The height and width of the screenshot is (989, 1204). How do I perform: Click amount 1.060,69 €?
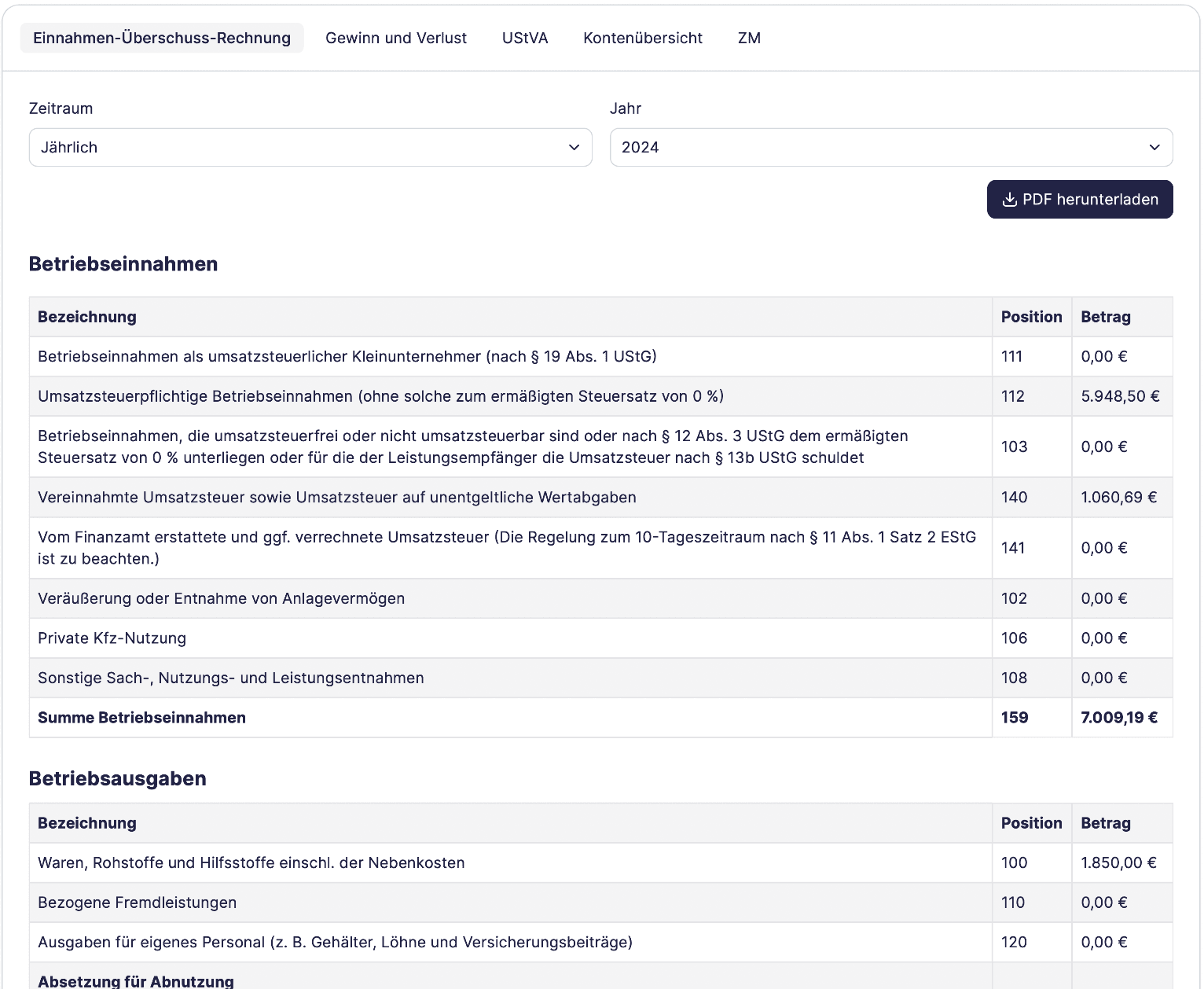[x=1118, y=497]
